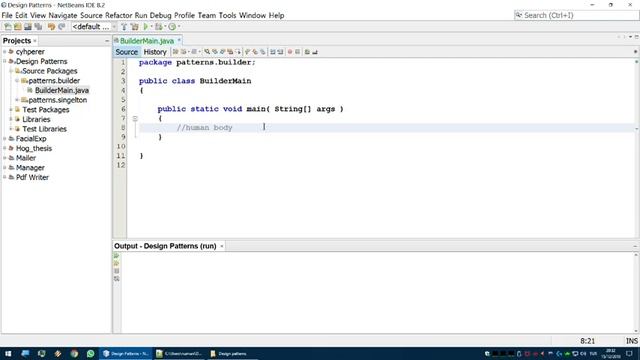The width and height of the screenshot is (640, 360).
Task: Click the Shift Line Right icon
Action: 280,52
